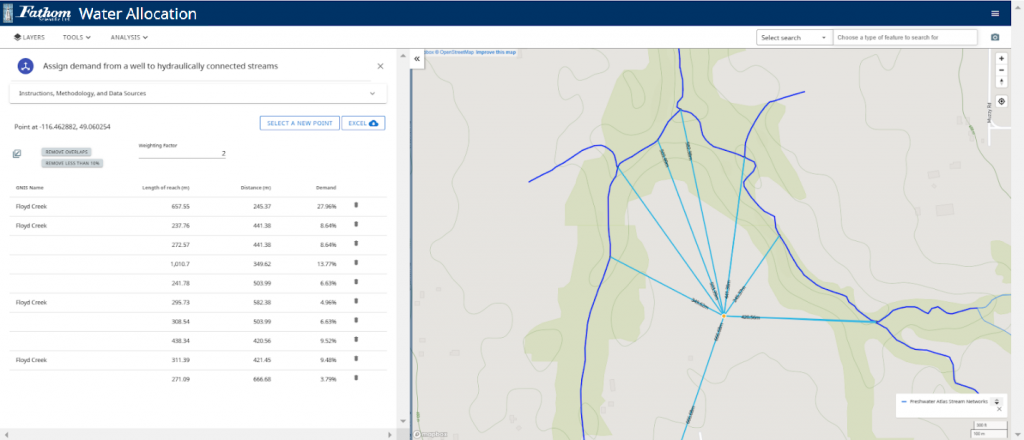Click the Distance (m) column header

(255, 188)
